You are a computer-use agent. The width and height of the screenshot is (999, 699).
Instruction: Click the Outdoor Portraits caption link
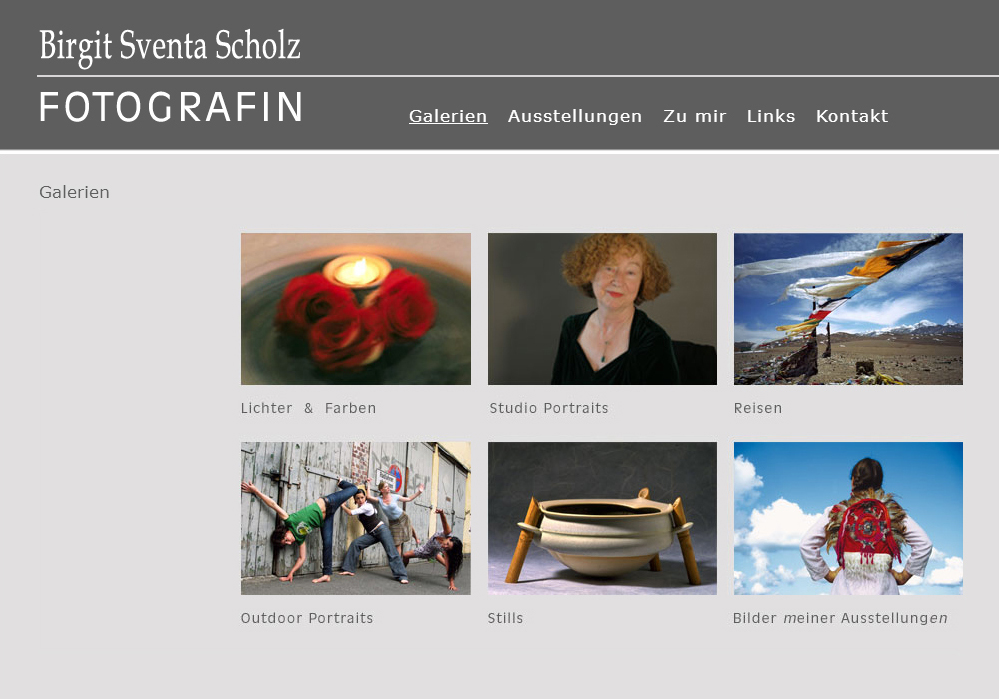tap(306, 618)
